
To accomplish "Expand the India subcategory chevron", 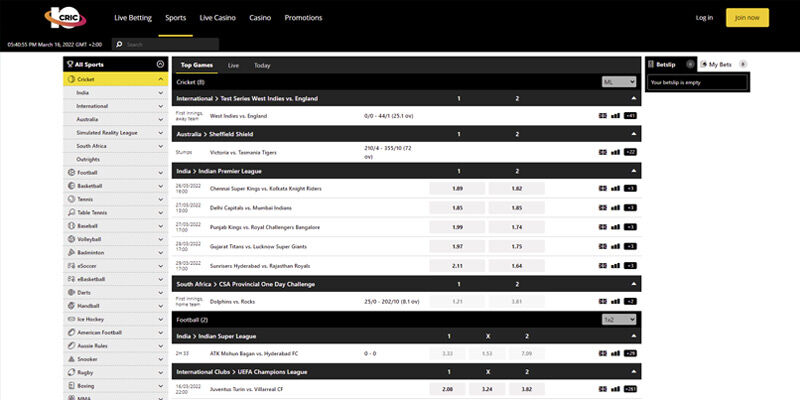I will point(160,93).
